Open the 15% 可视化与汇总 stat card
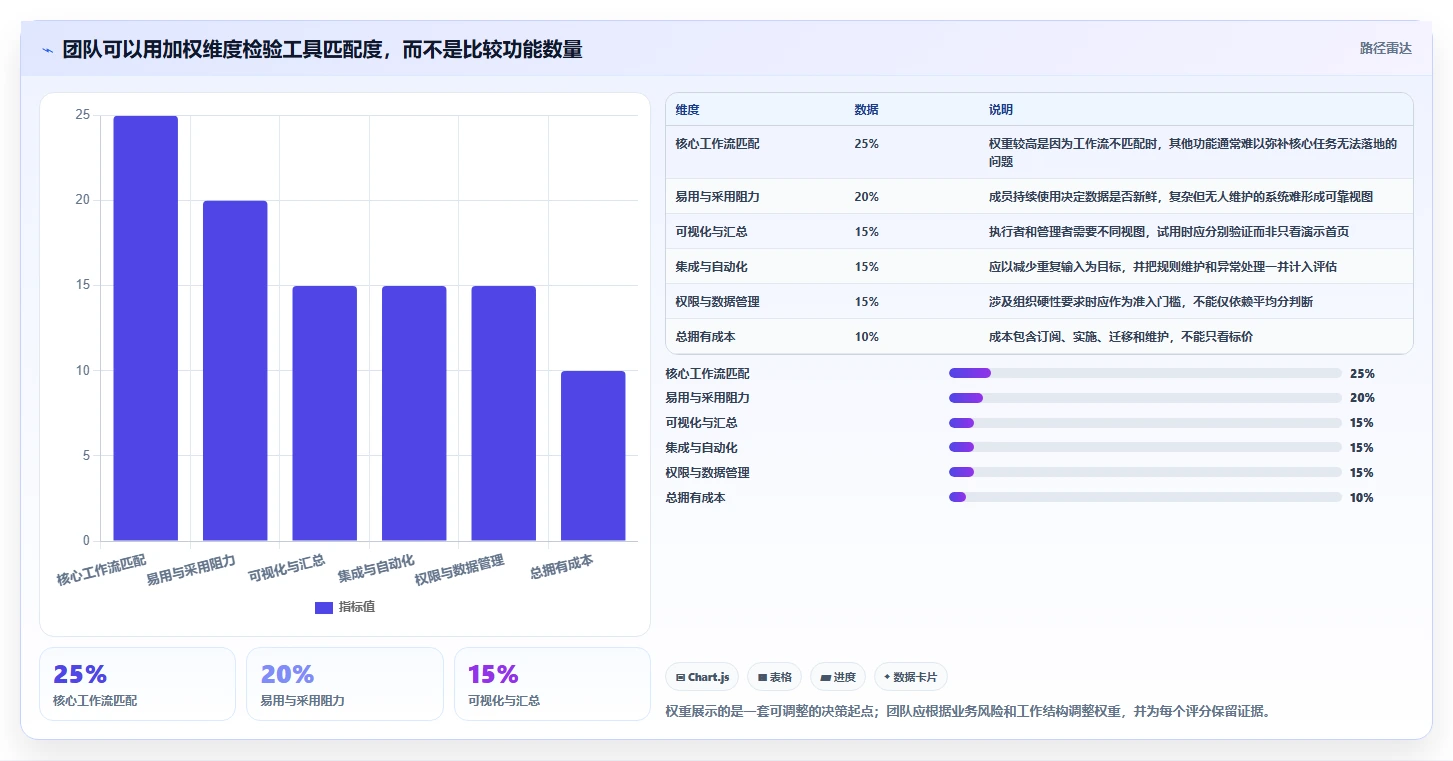This screenshot has width=1453, height=761. click(x=552, y=684)
